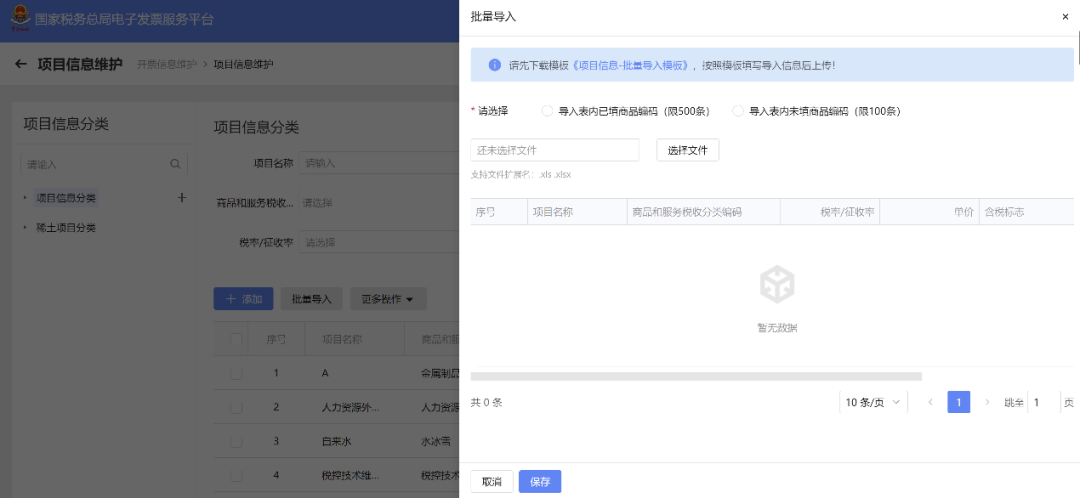Click the State Taxation Administration logo
1080x498 pixels.
(x=21, y=19)
